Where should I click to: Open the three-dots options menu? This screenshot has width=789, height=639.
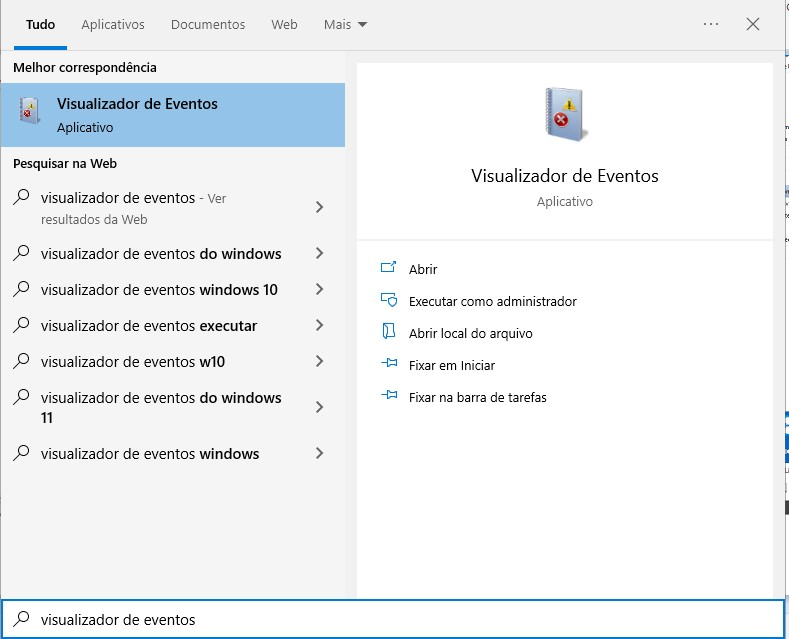point(711,24)
